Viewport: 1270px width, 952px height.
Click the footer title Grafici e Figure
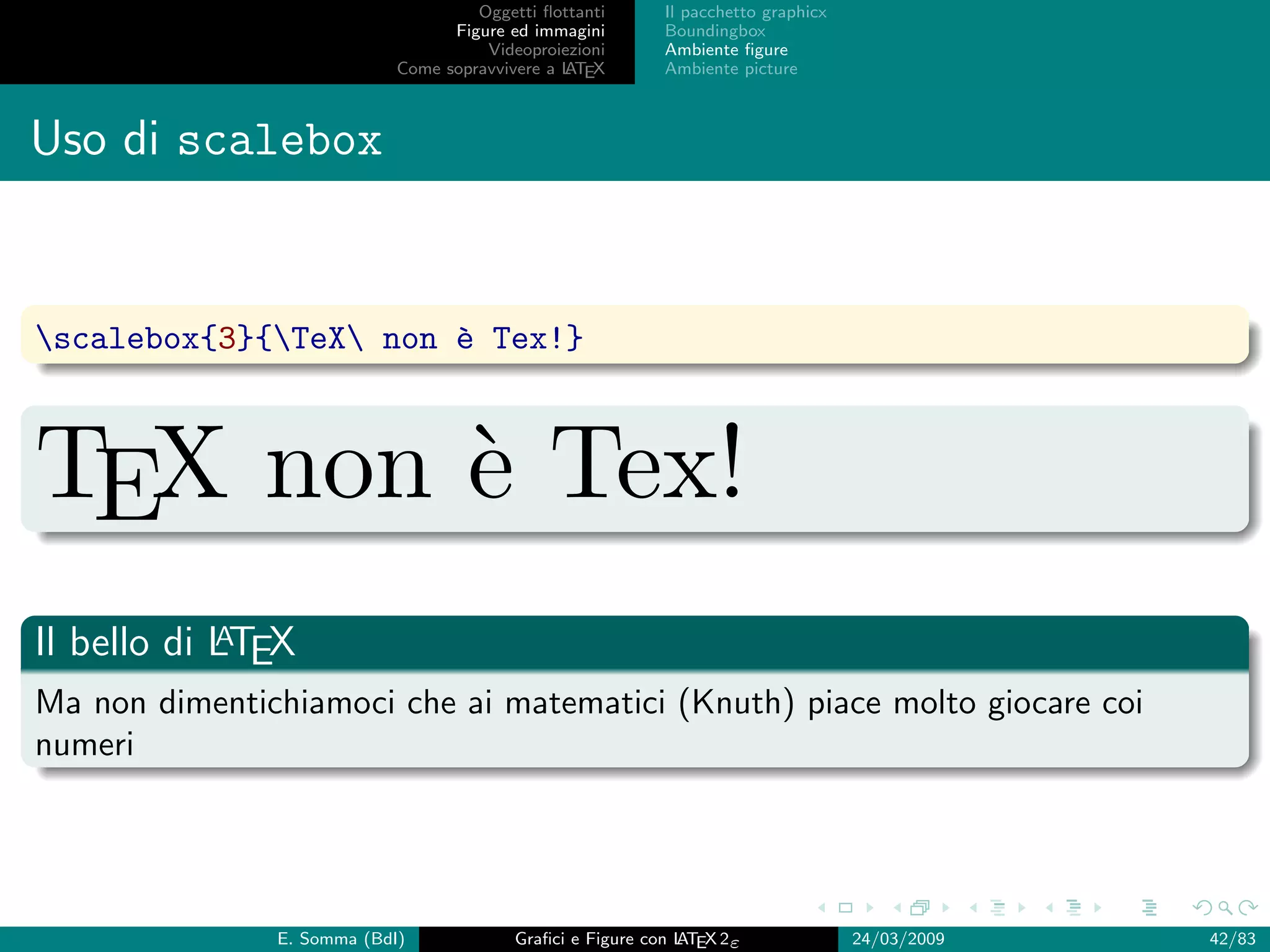627,939
